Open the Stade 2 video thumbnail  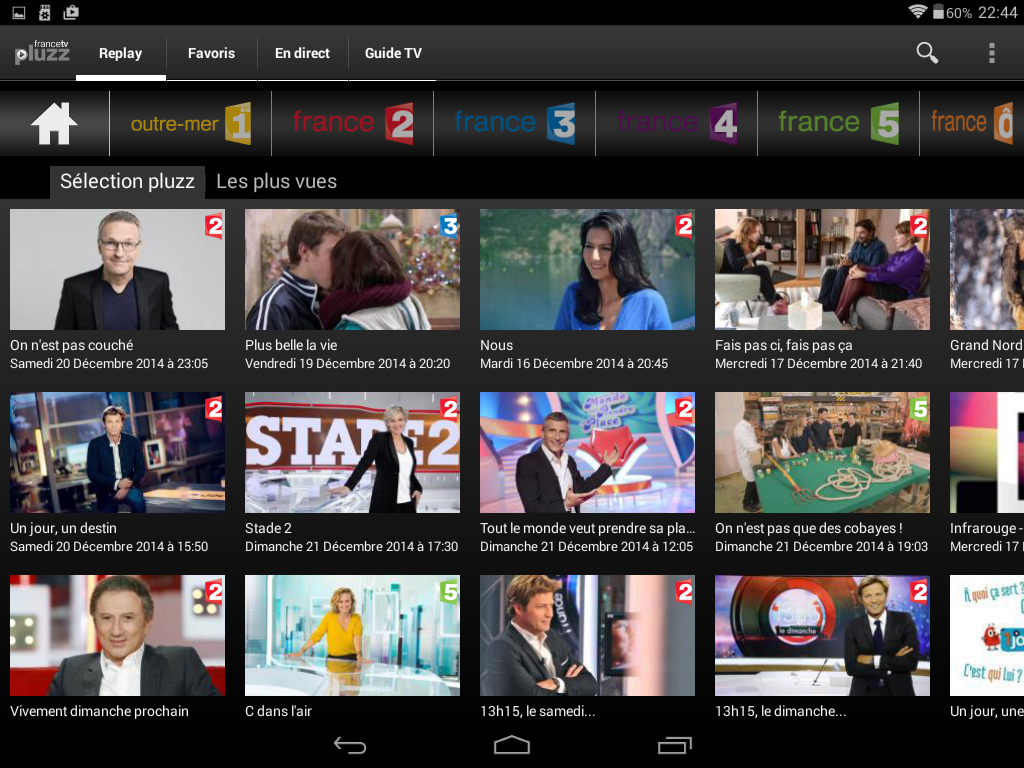352,452
